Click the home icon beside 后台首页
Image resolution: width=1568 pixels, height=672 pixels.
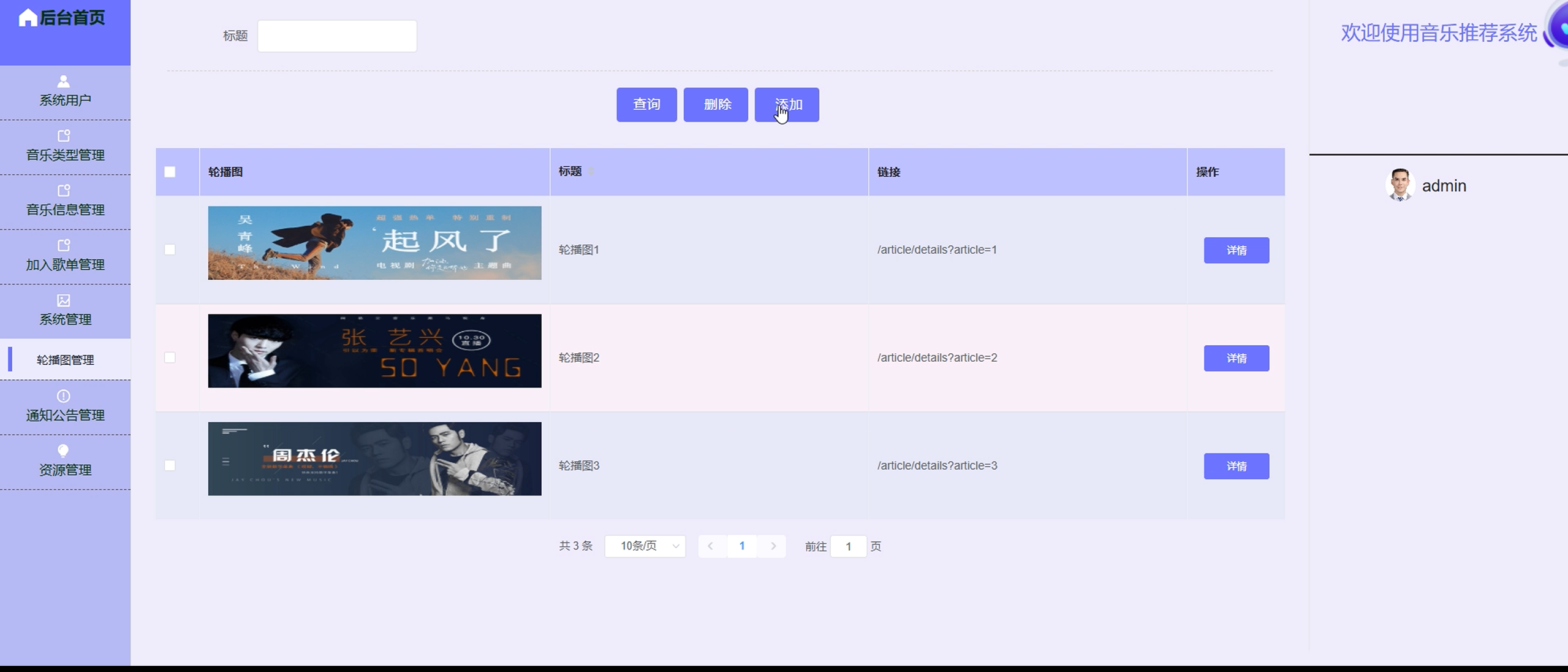click(27, 18)
